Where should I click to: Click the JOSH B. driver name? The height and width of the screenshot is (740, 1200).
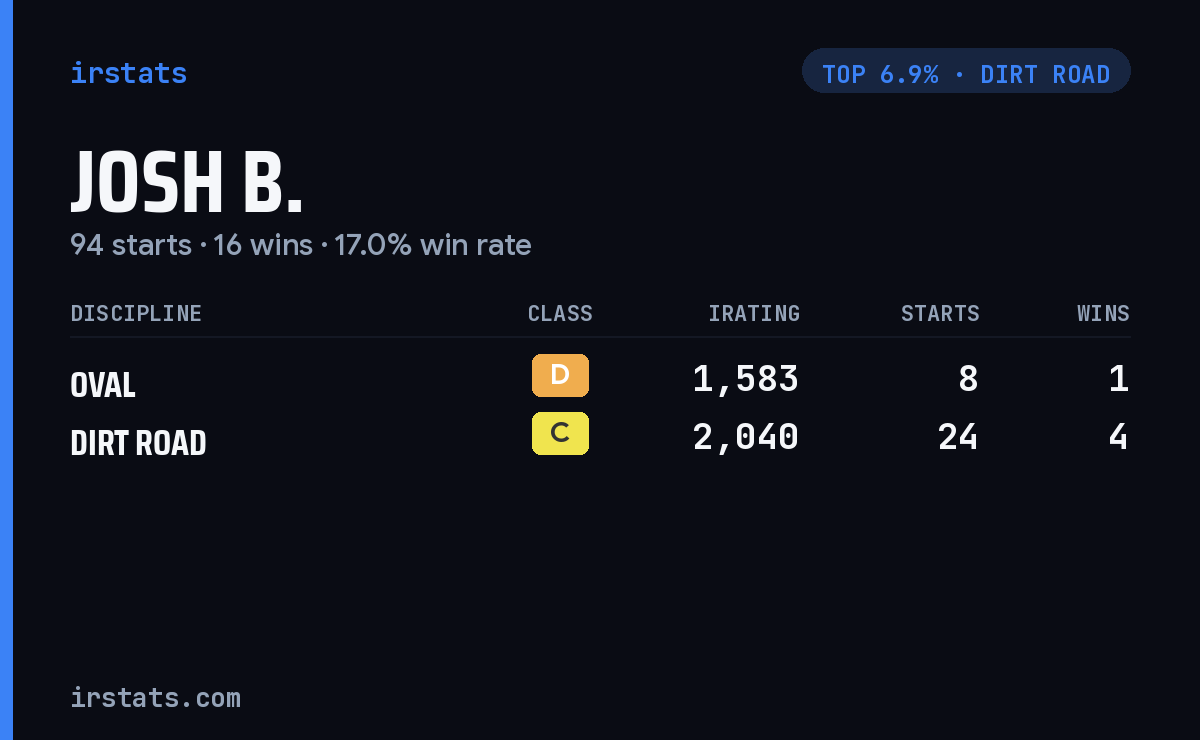187,183
